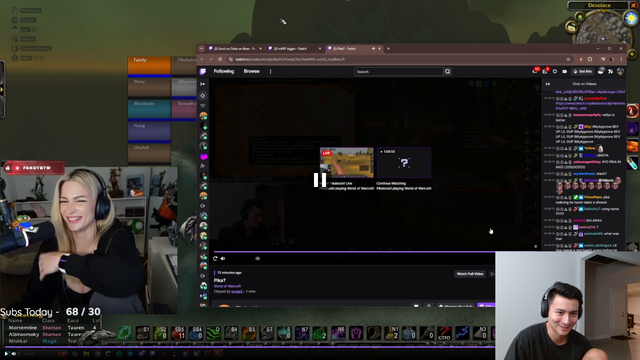Click the Get Bits button
640x360 pixels.
[582, 71]
